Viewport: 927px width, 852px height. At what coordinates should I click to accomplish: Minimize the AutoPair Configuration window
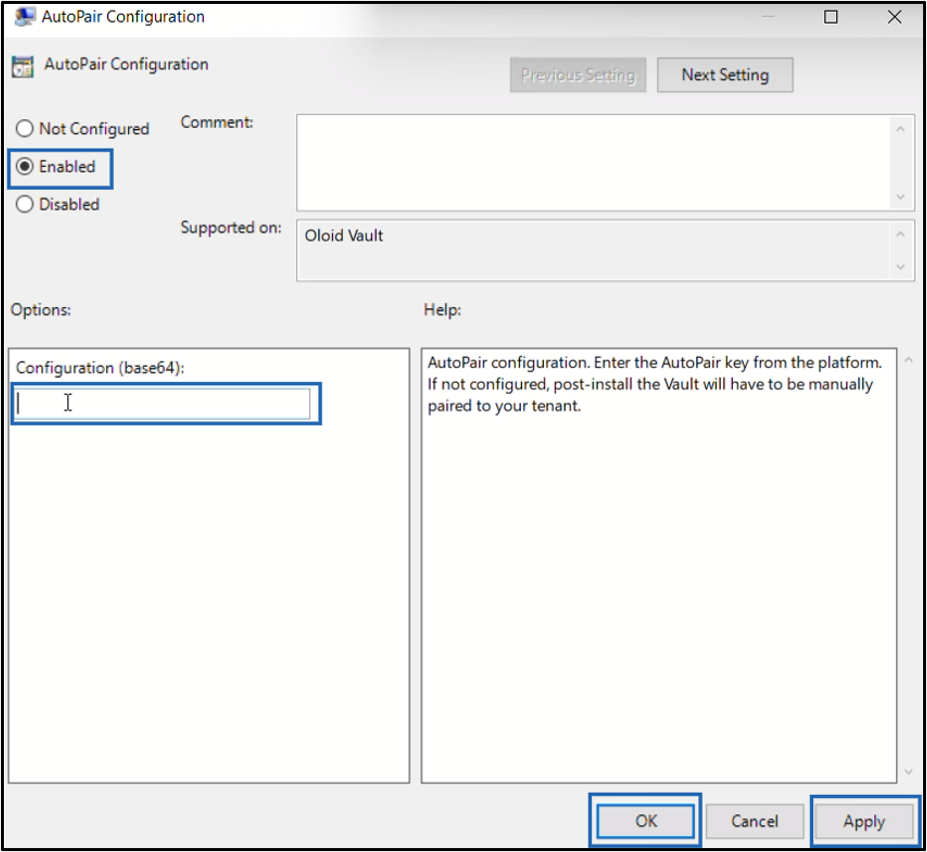pyautogui.click(x=768, y=17)
